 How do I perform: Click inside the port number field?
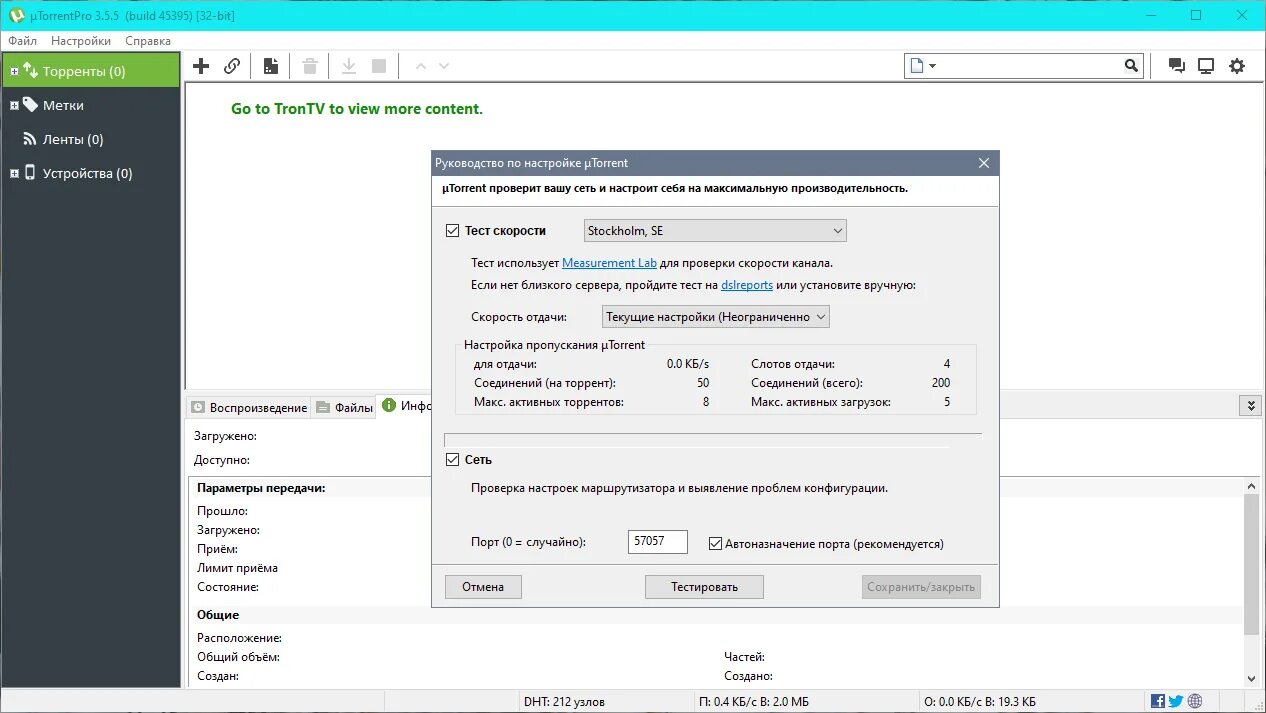[x=656, y=541]
